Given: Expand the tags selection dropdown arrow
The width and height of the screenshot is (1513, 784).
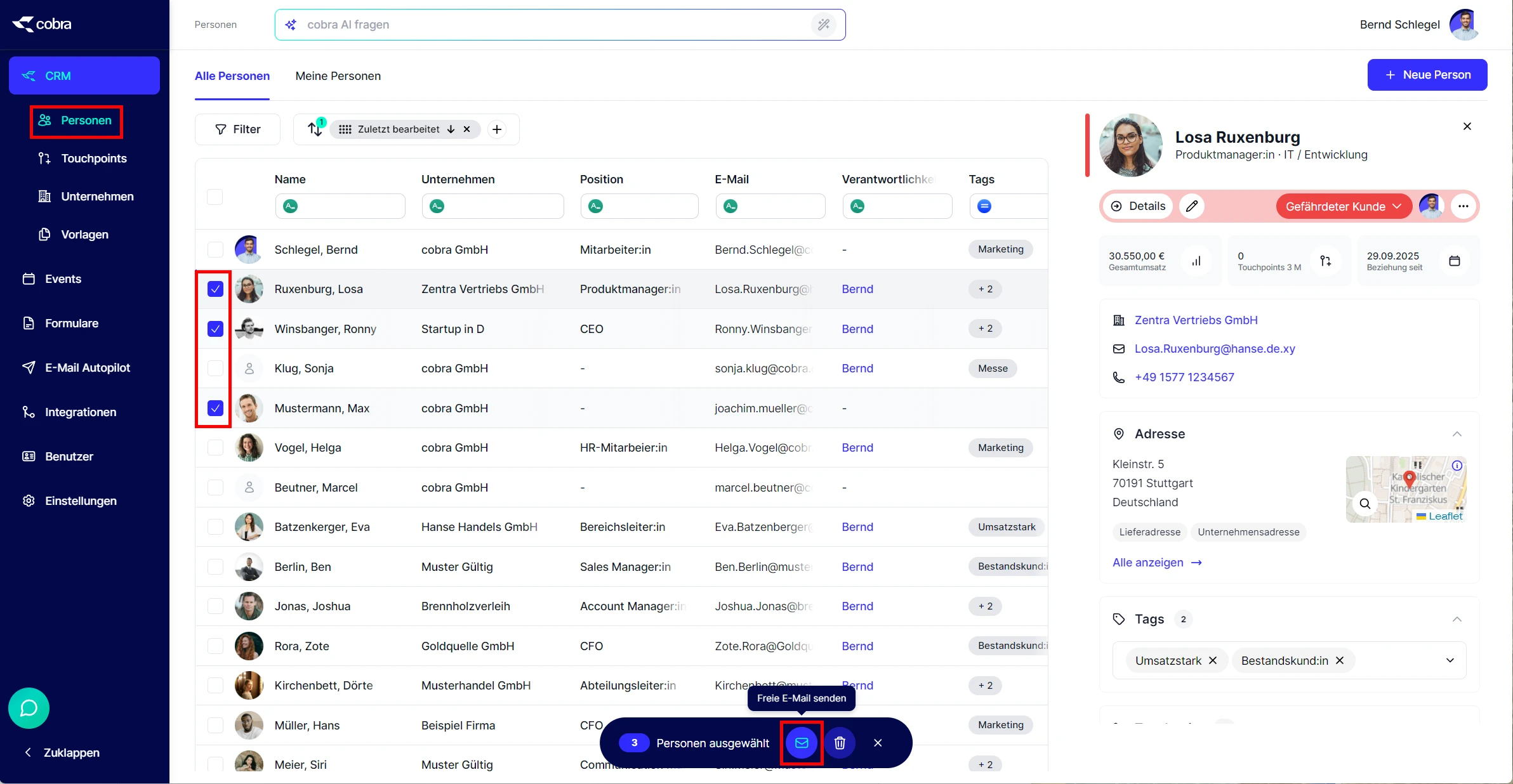Looking at the screenshot, I should coord(1450,660).
